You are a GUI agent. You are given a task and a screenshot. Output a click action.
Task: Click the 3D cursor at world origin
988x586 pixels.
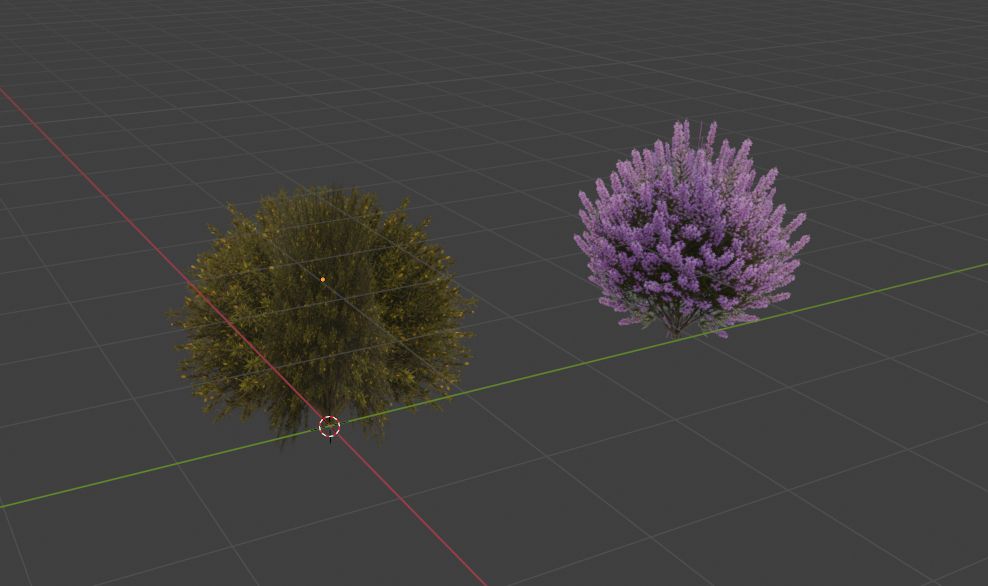coord(330,427)
